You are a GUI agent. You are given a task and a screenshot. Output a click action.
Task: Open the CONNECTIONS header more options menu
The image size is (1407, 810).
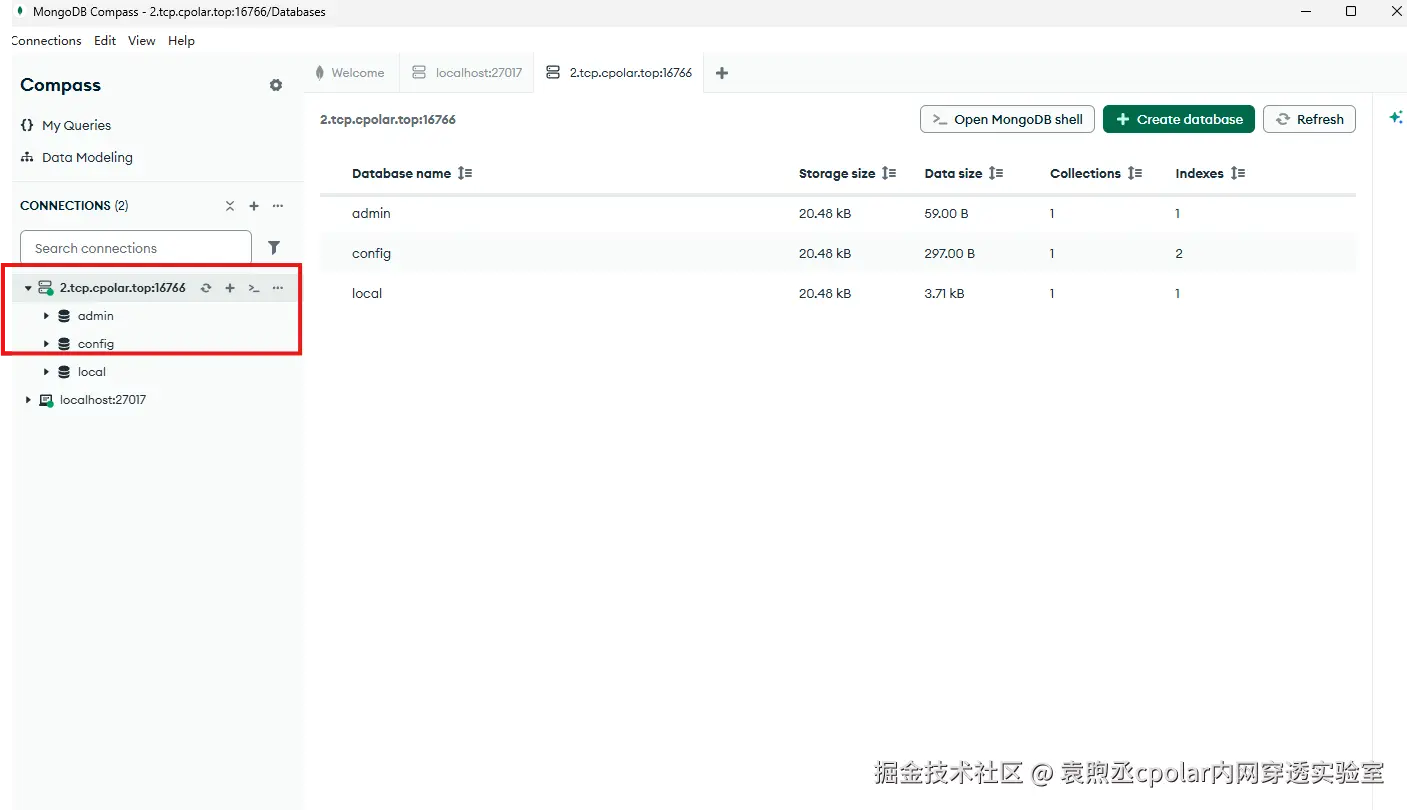coord(278,206)
